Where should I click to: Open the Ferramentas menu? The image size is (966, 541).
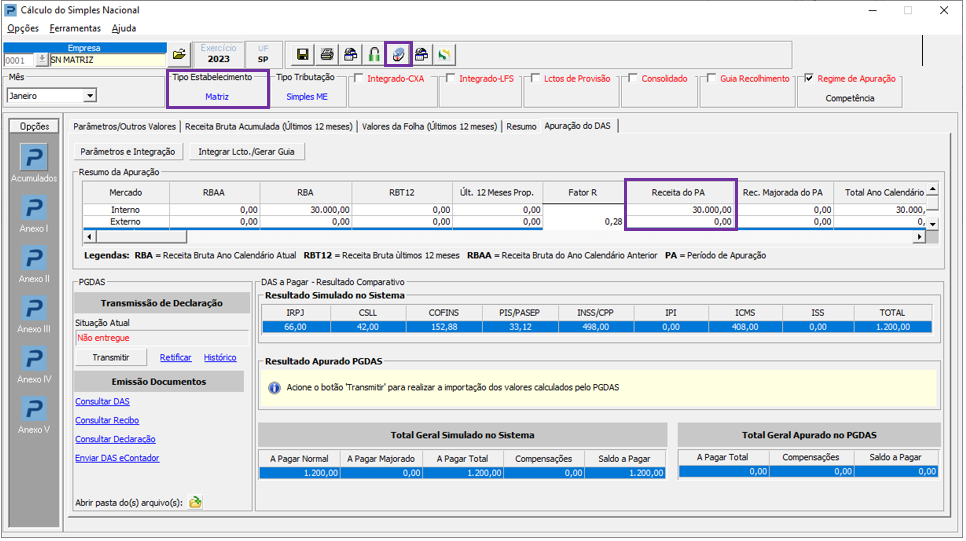(75, 28)
